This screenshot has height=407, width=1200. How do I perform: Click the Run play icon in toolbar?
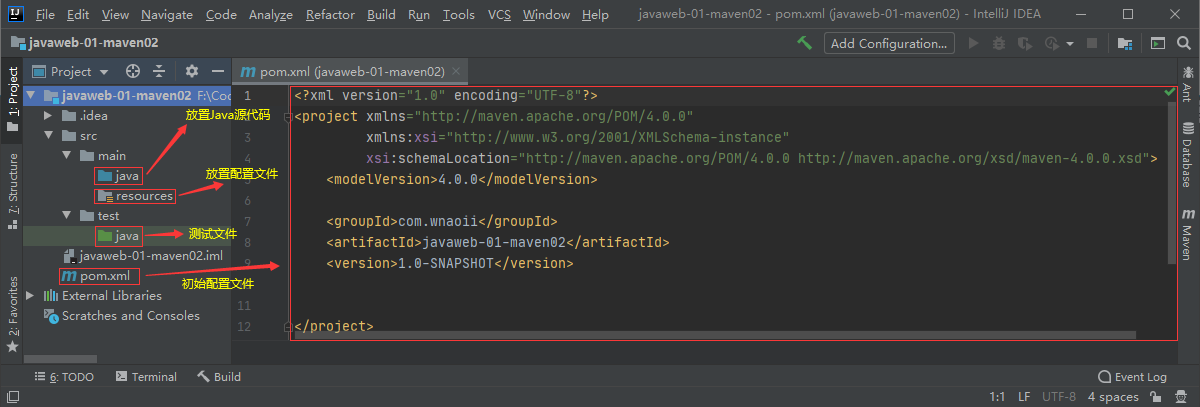[x=974, y=43]
